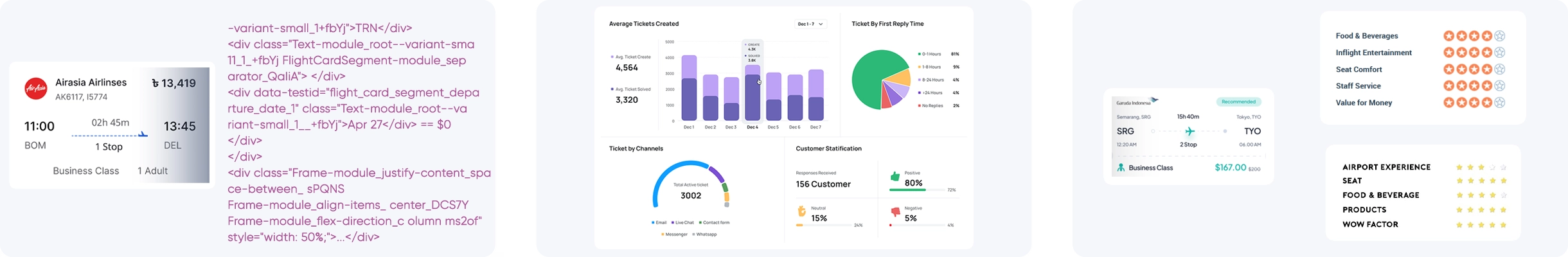
Task: Click the small plane icon on the BOM–DEL route
Action: (143, 134)
